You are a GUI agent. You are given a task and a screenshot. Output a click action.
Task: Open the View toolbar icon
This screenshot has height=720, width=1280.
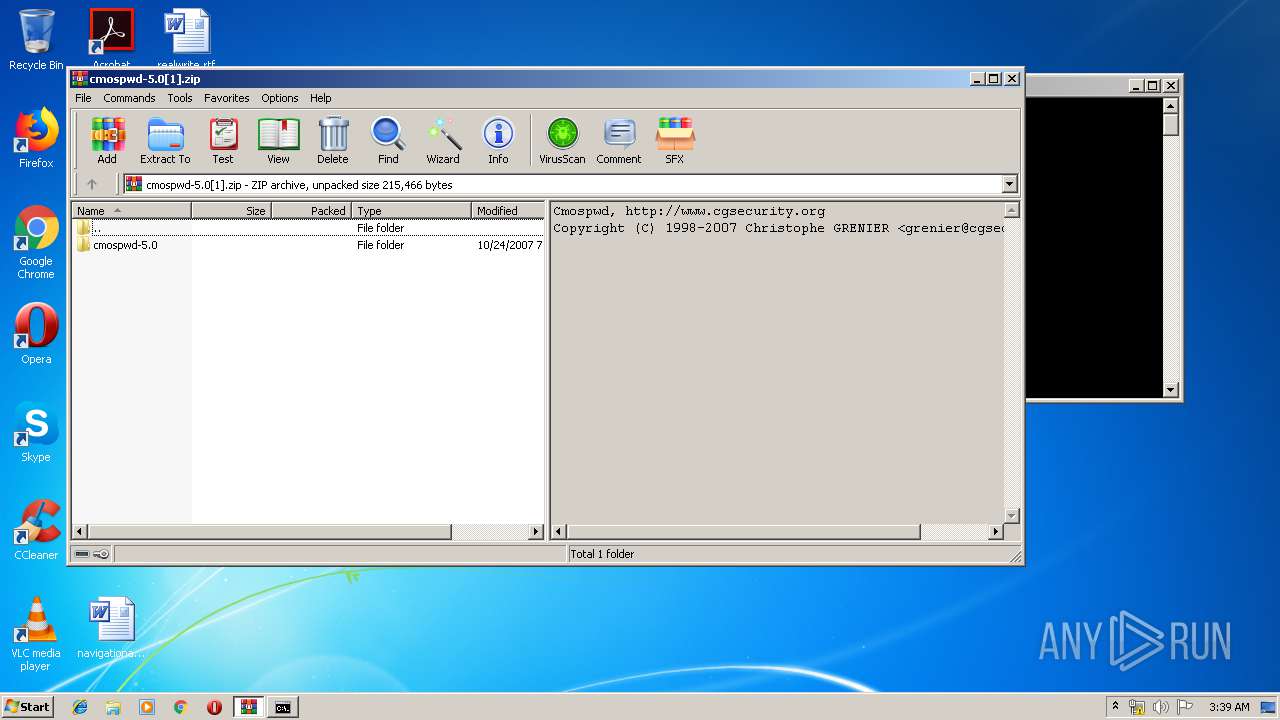pyautogui.click(x=278, y=140)
